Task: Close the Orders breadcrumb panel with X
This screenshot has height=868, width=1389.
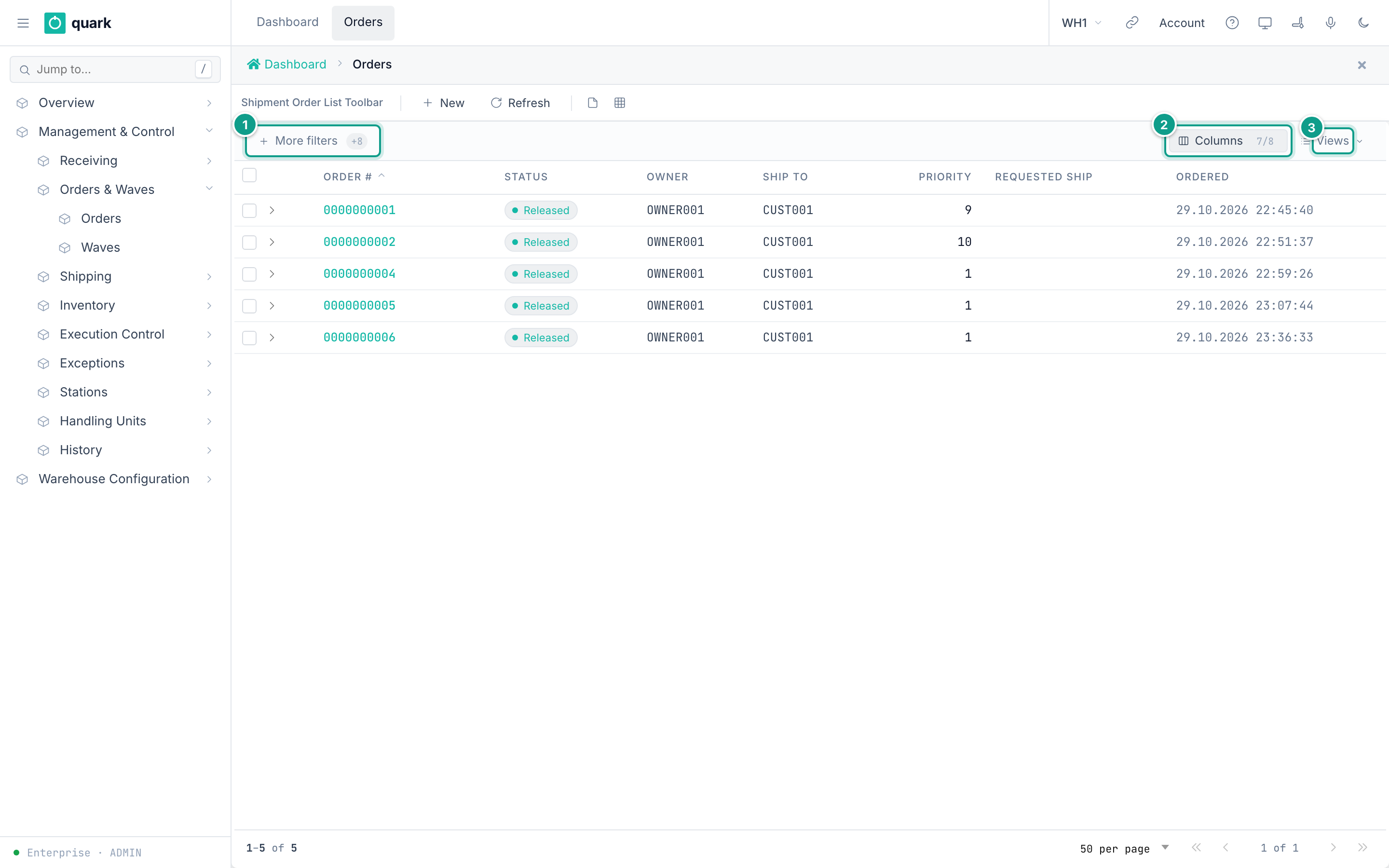Action: point(1362,65)
